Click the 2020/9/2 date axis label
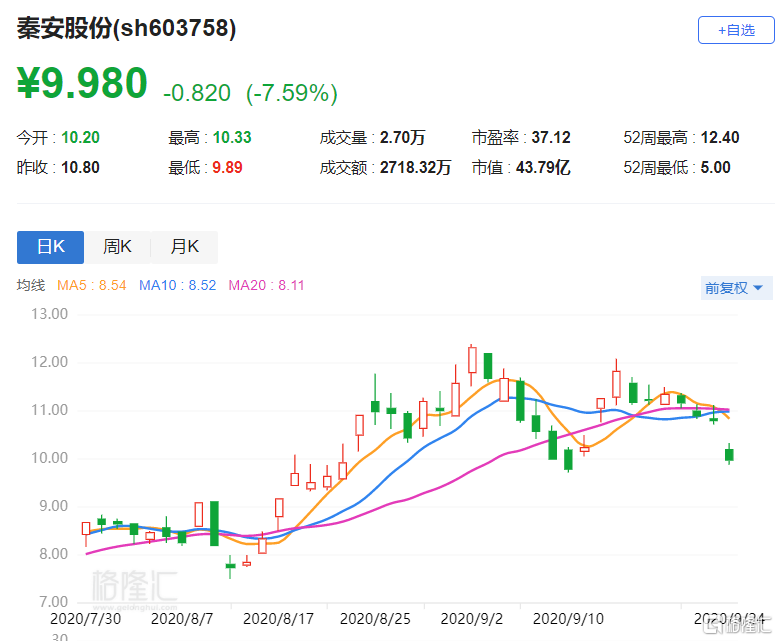The height and width of the screenshot is (641, 778). click(471, 619)
